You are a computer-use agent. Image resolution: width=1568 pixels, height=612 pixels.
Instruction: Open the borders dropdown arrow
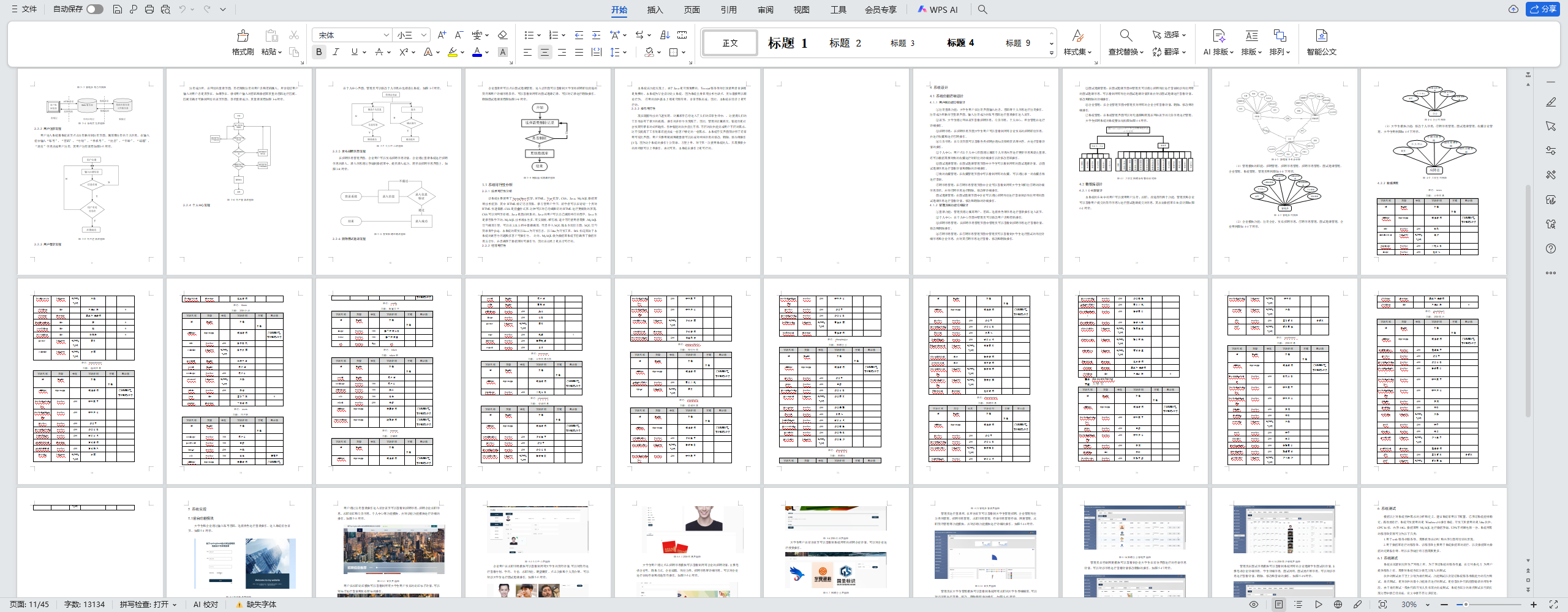pos(684,52)
